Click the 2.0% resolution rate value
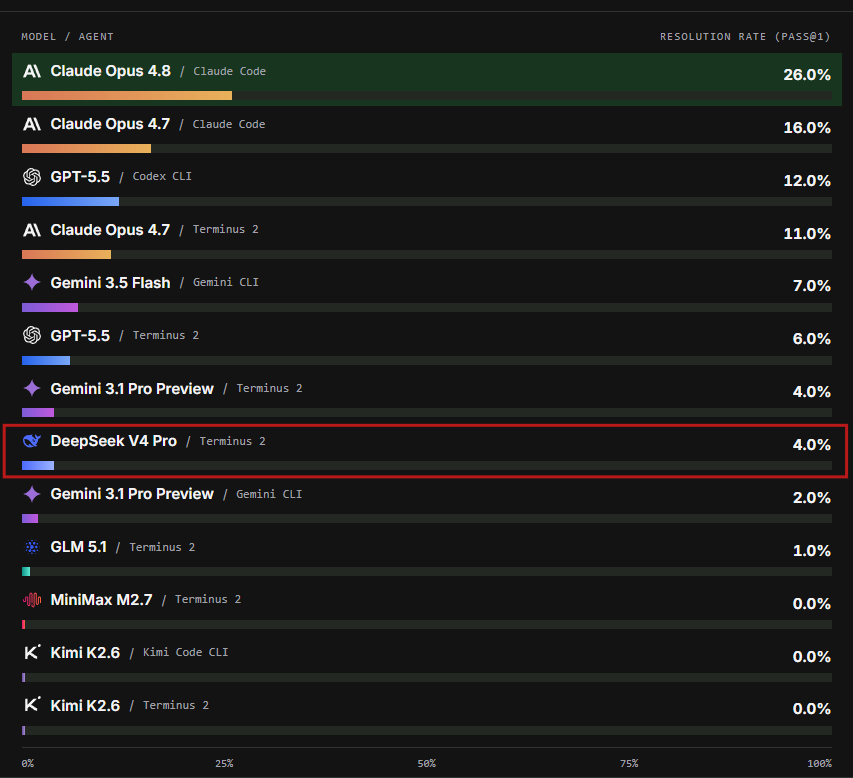853x778 pixels. 812,498
